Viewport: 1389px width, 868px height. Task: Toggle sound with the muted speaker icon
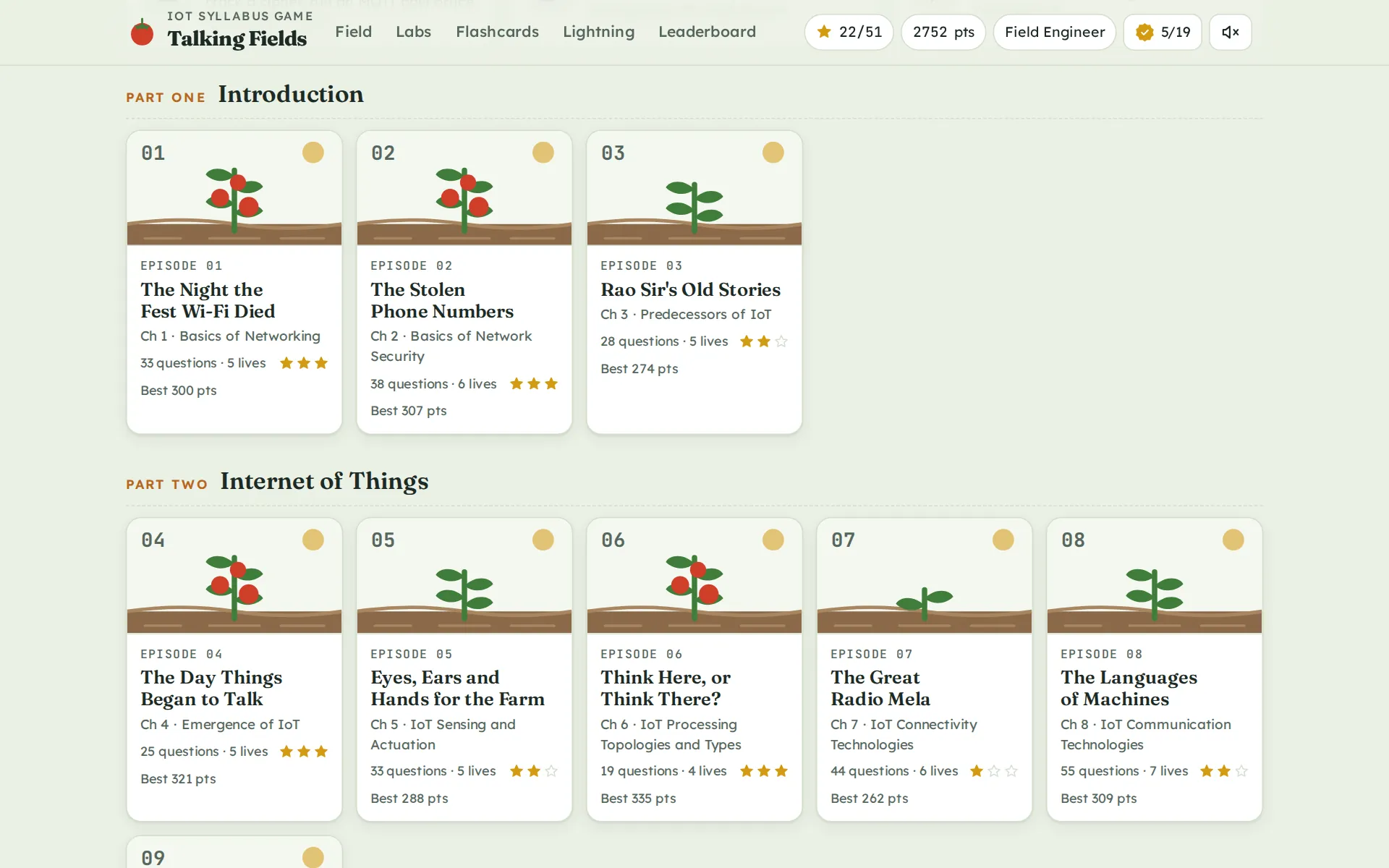(x=1230, y=32)
